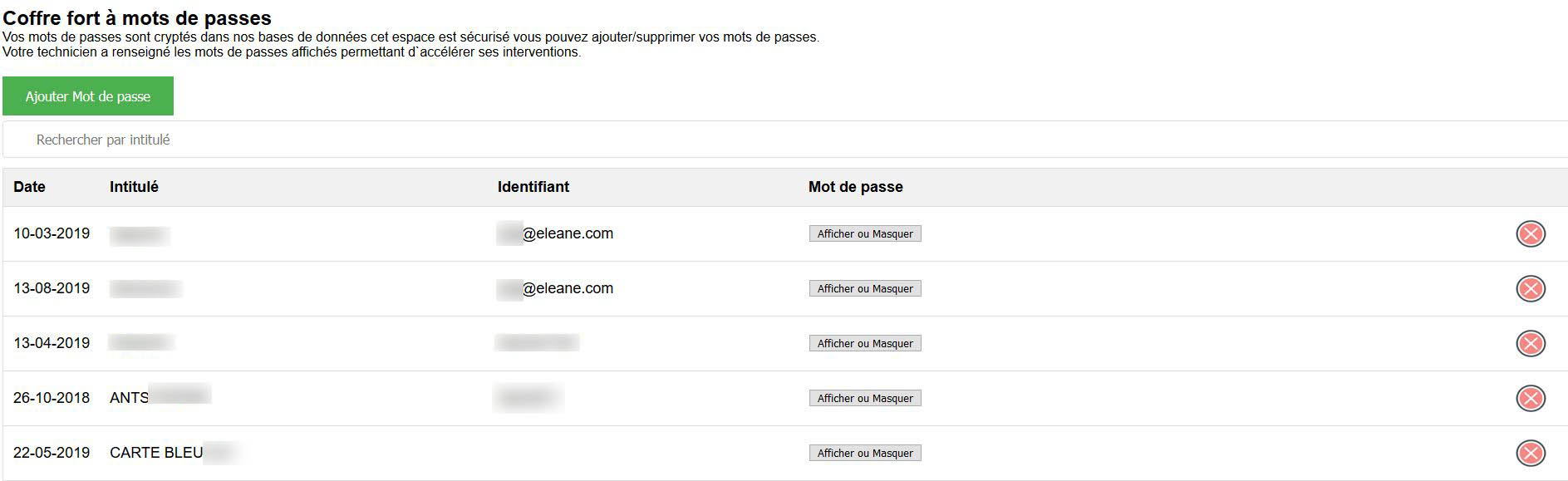Reveal the ANTS password
Screen dimensions: 1568x481
[865, 399]
